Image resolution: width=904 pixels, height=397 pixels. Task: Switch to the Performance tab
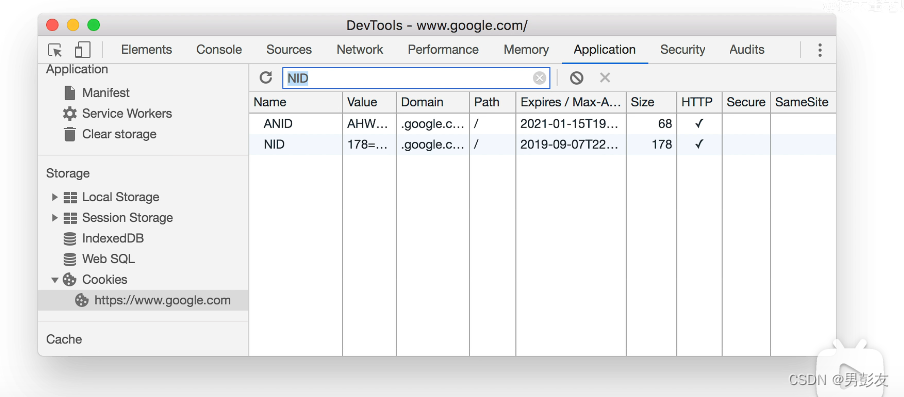click(443, 50)
